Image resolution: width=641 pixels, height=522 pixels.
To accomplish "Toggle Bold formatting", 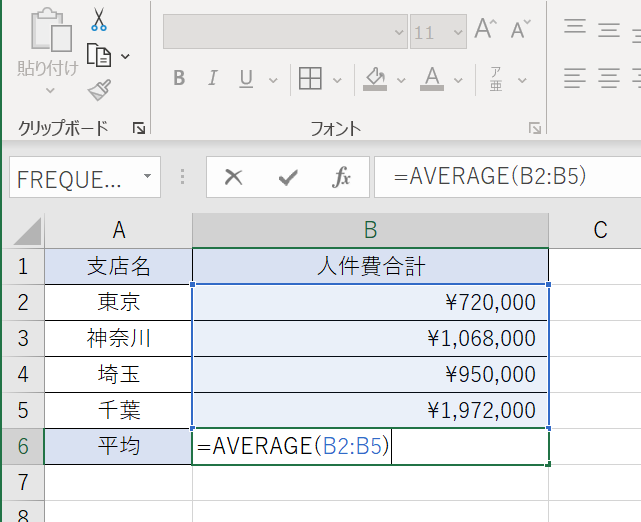I will pyautogui.click(x=179, y=78).
